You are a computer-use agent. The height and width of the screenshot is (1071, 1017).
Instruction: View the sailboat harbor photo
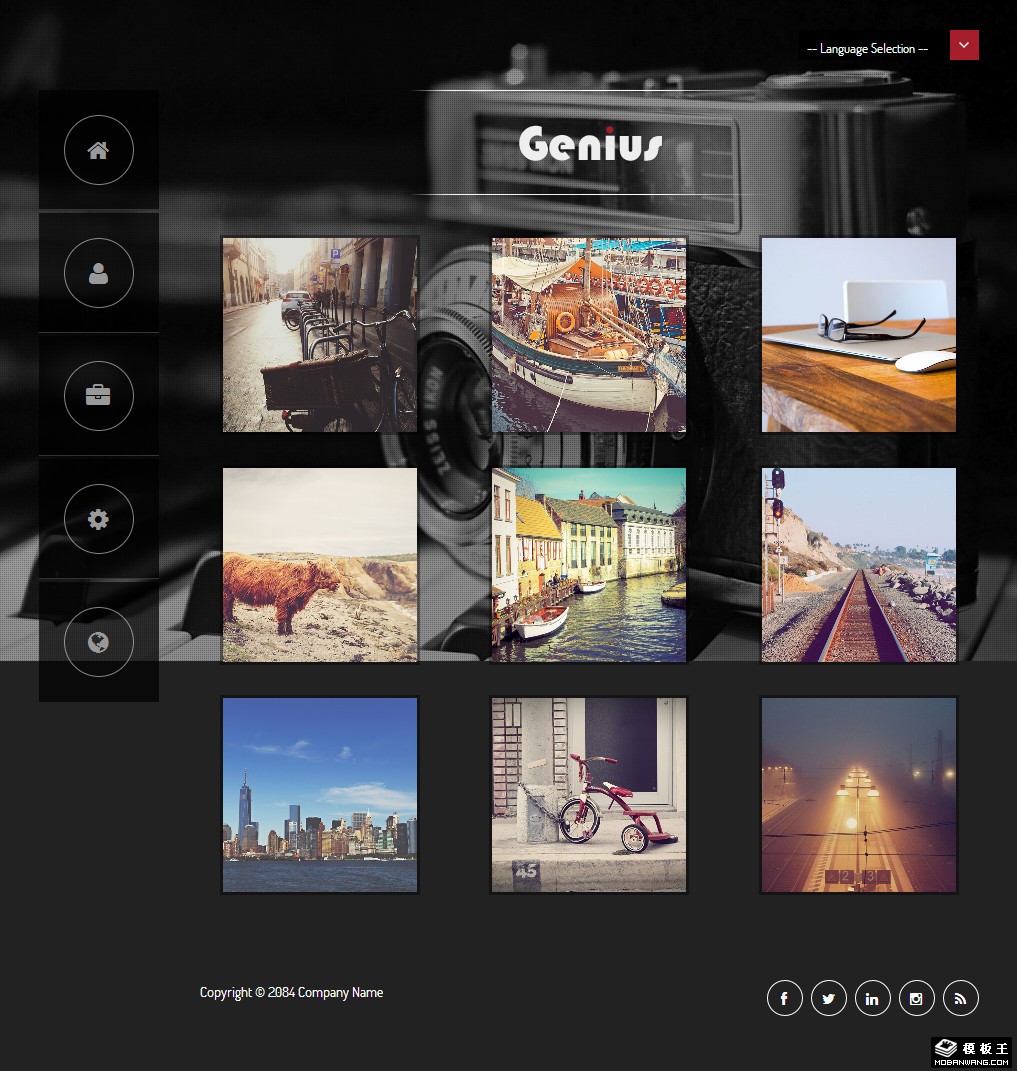[589, 335]
